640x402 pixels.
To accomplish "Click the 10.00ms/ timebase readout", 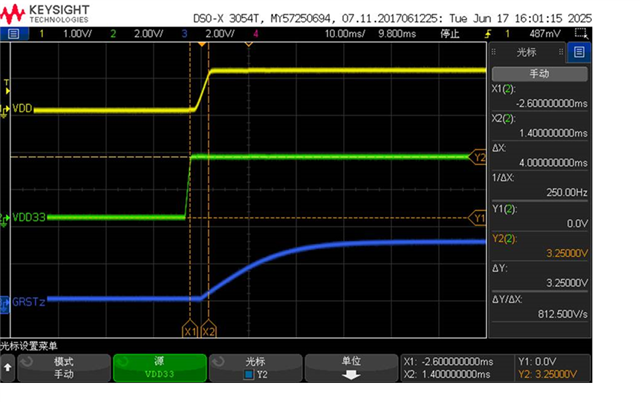I will point(345,34).
